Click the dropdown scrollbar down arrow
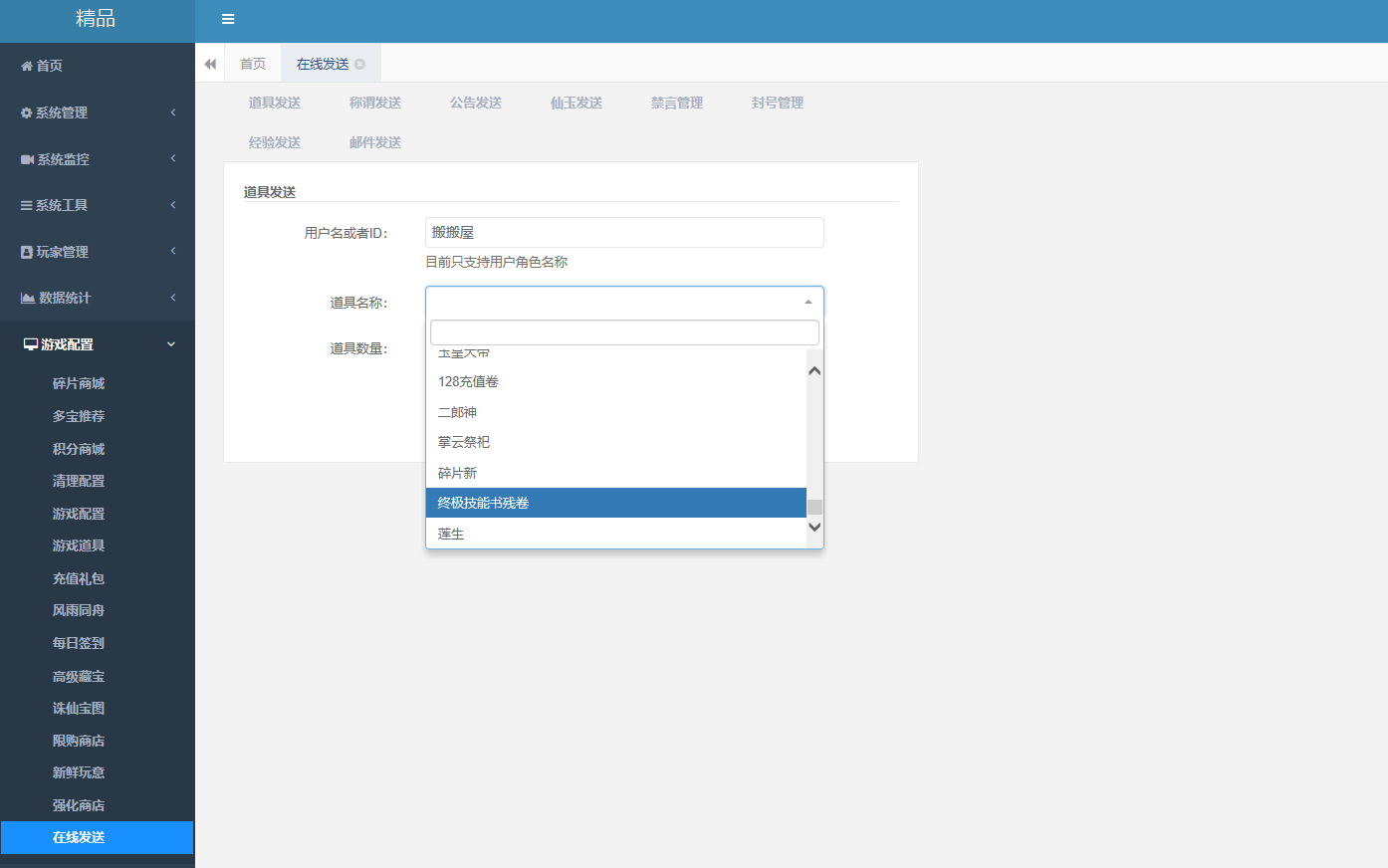 click(x=814, y=528)
